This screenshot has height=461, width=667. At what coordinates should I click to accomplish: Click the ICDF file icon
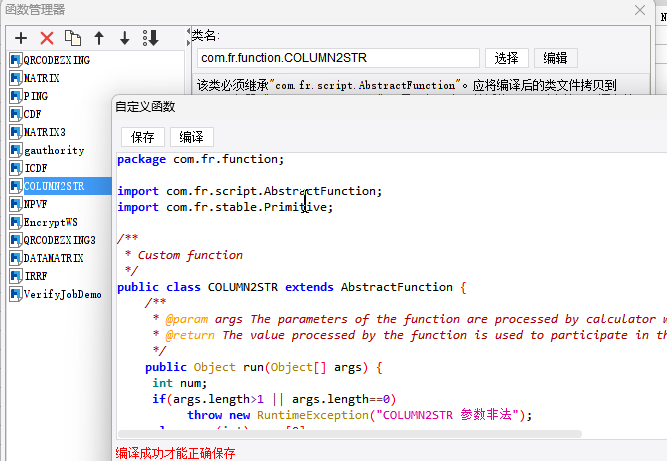coord(15,168)
